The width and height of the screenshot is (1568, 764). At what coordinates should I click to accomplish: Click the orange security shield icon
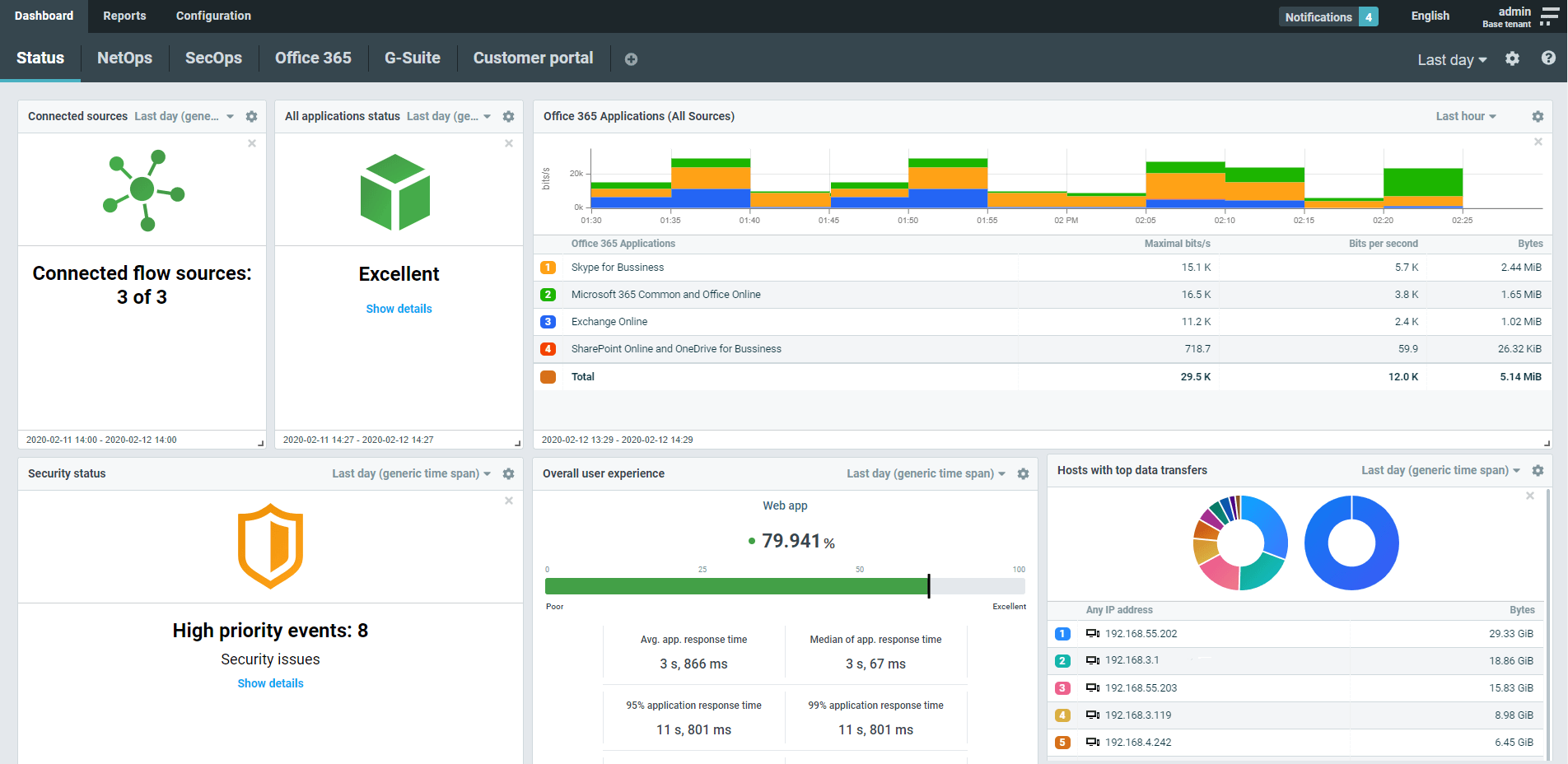[270, 546]
